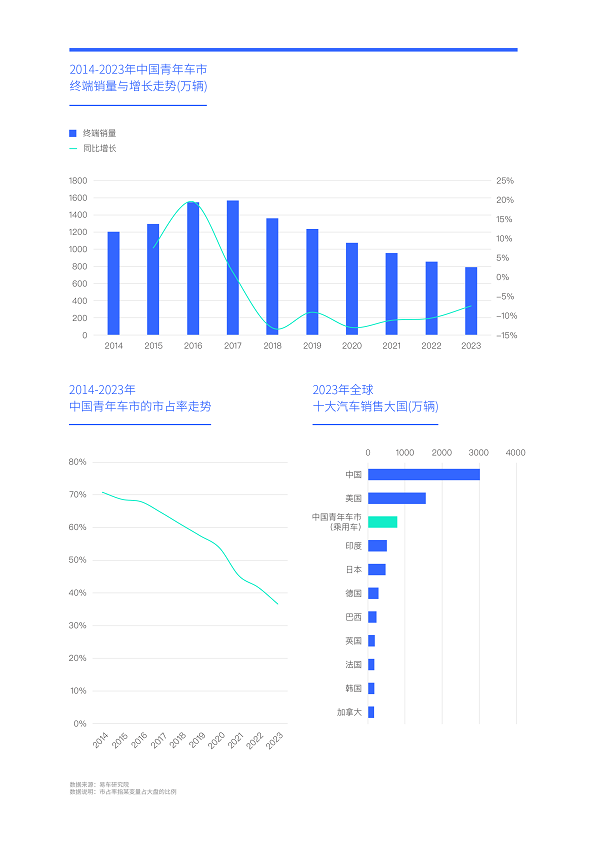
Task: Select the 2017 sales bar
Action: [233, 268]
